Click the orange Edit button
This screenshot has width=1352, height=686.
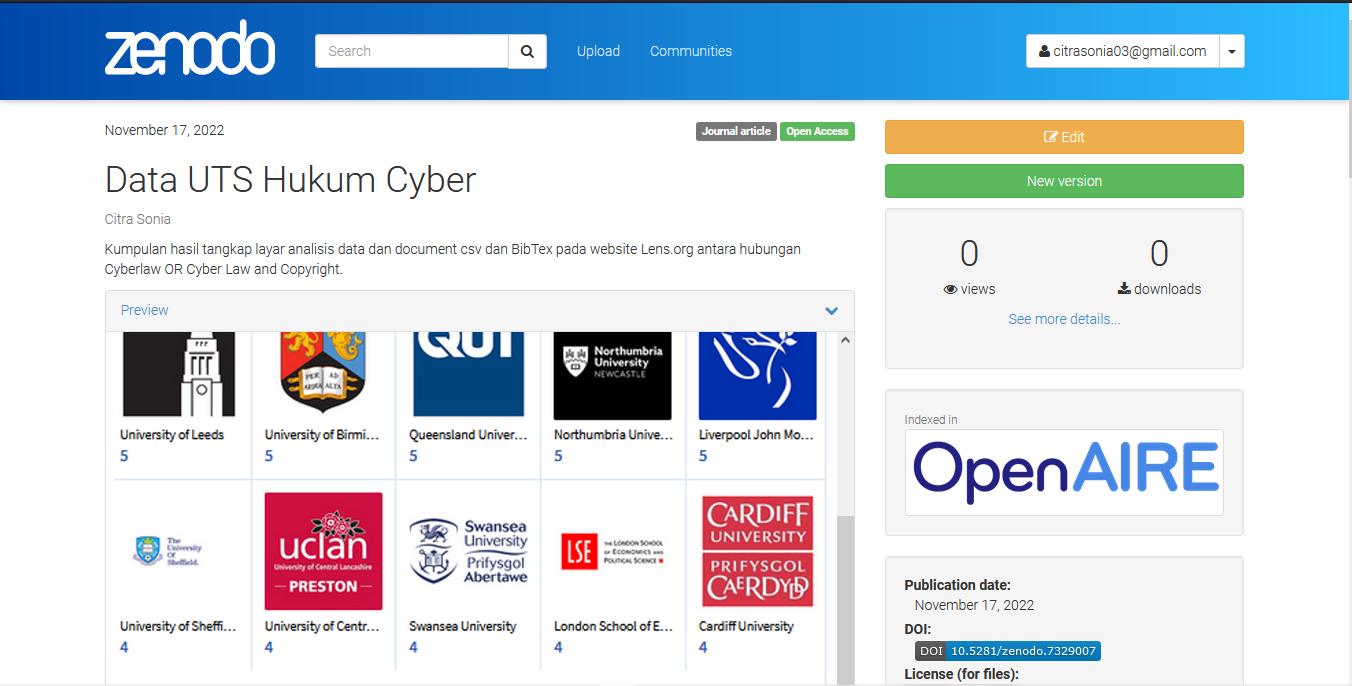click(x=1064, y=137)
